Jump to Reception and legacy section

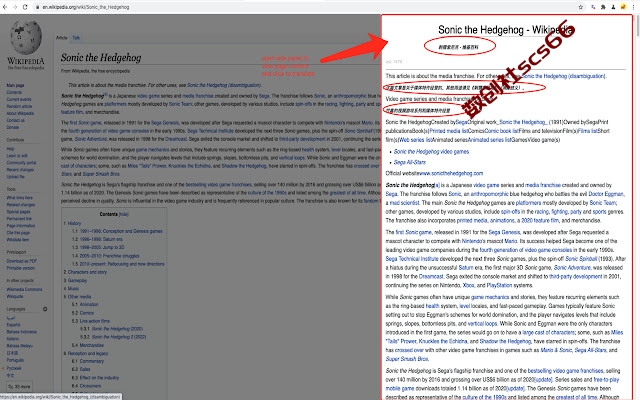[x=88, y=353]
